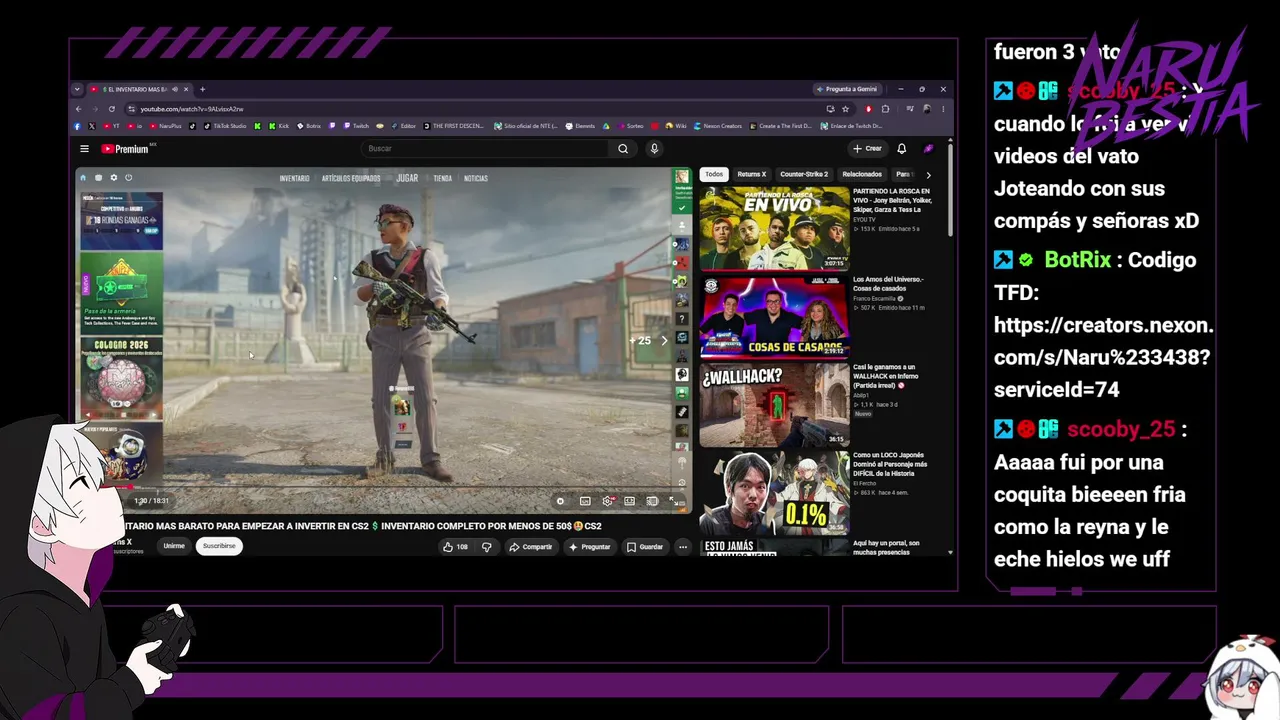Start voice search with the microphone icon
1280x720 pixels.
654,149
